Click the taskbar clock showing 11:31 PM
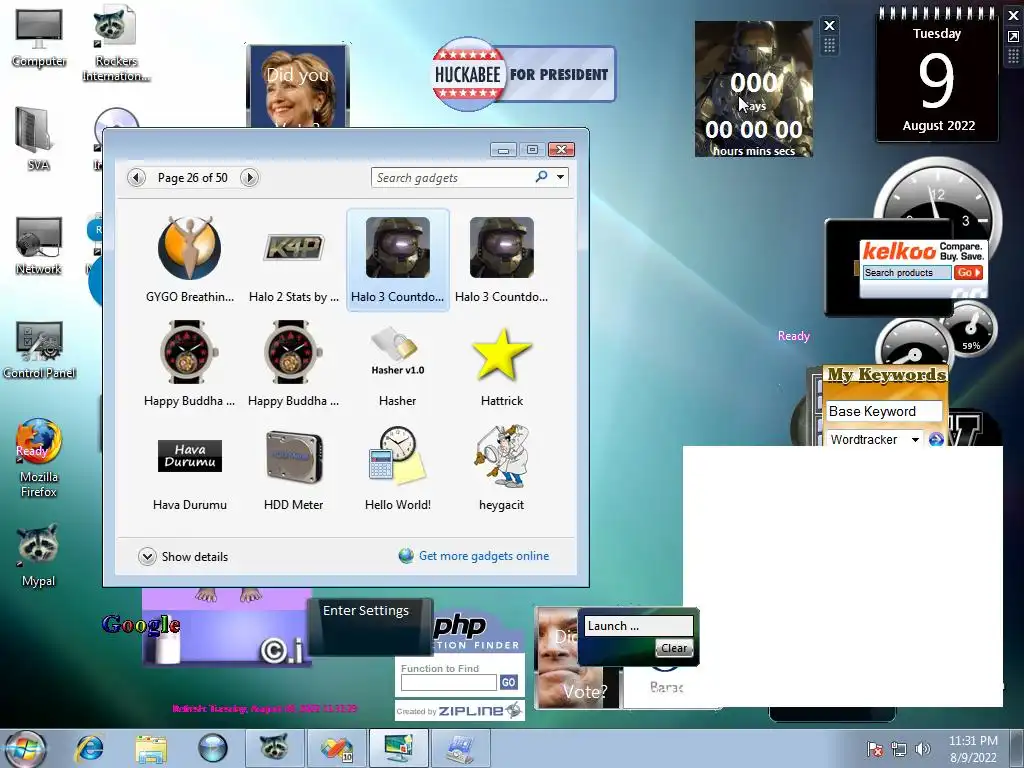1024x768 pixels. (973, 749)
